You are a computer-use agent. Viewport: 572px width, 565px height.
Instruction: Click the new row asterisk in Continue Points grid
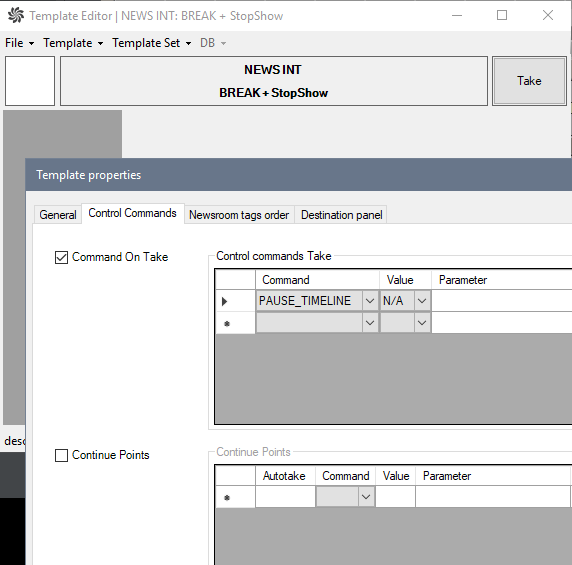coord(227,498)
